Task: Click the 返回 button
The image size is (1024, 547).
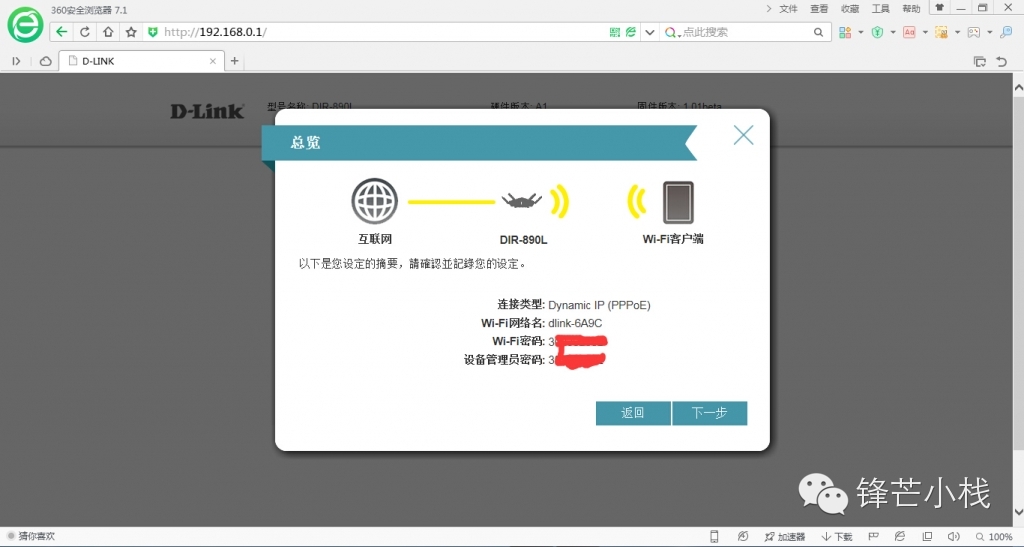Action: 633,413
